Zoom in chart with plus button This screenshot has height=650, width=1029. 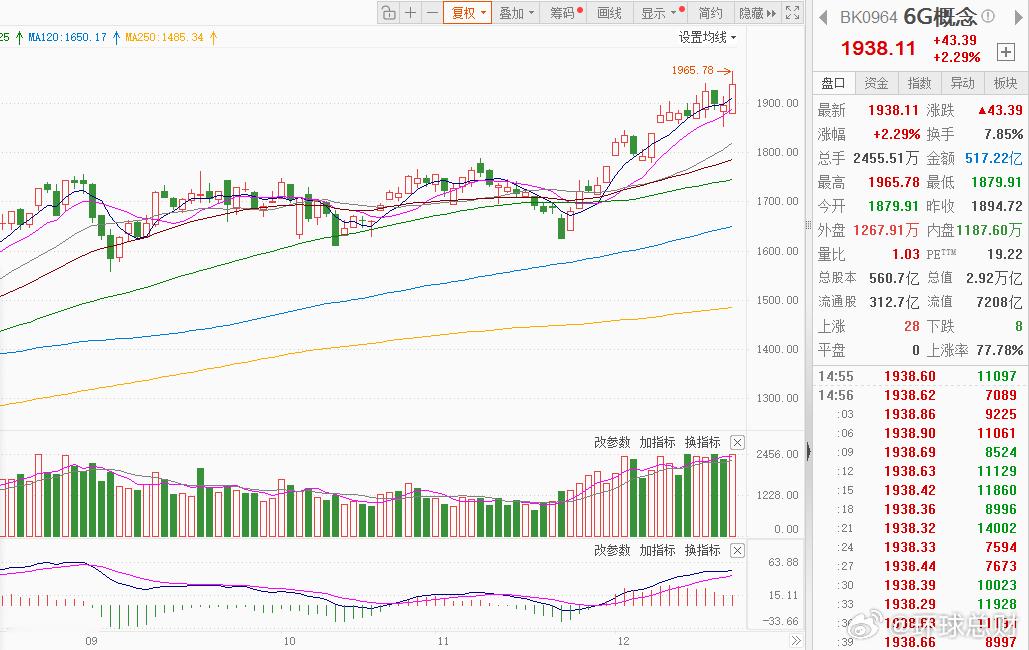(x=411, y=12)
